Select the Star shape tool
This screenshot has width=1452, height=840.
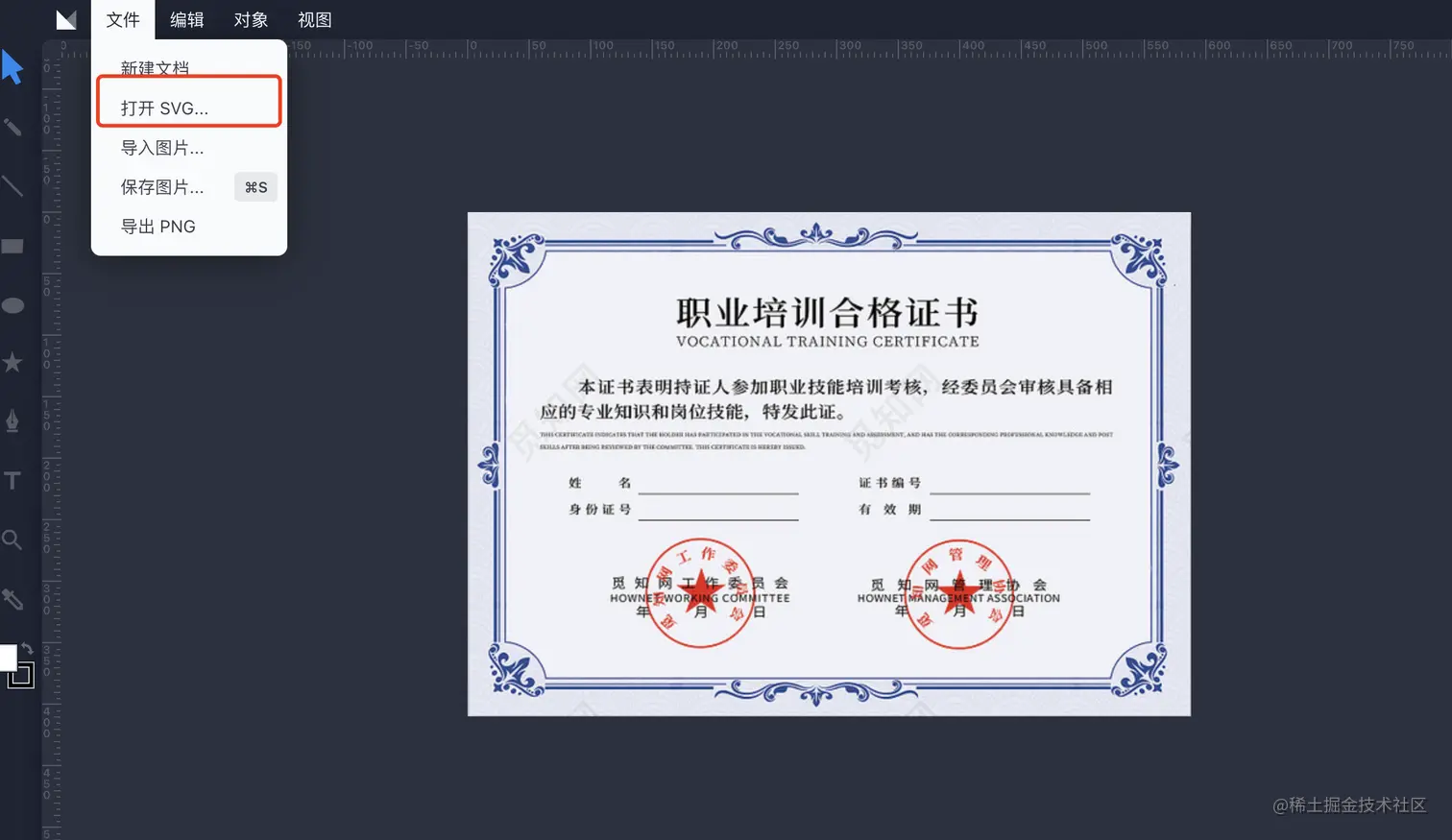(12, 362)
